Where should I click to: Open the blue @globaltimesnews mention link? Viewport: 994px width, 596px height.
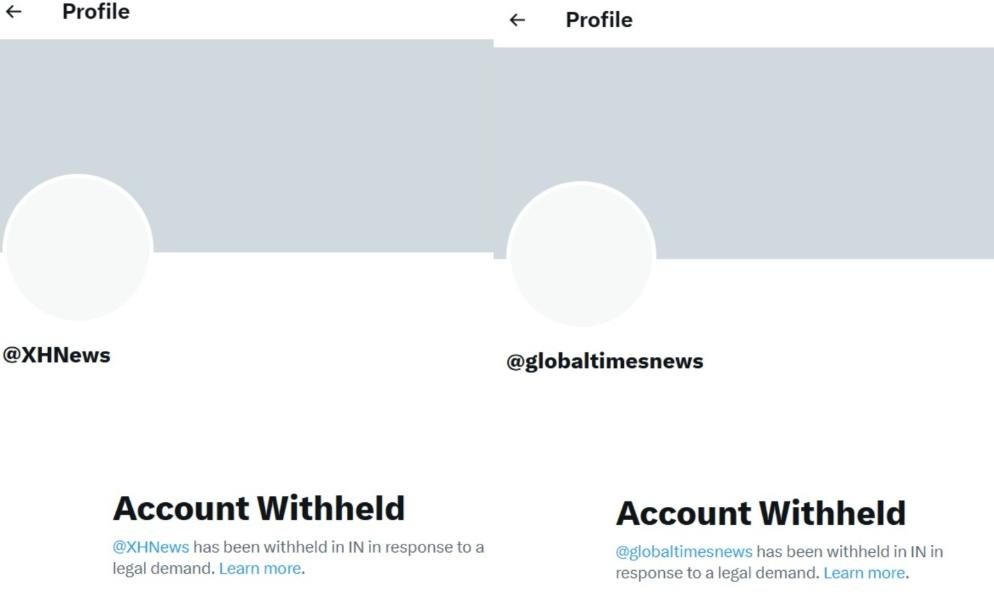click(684, 552)
